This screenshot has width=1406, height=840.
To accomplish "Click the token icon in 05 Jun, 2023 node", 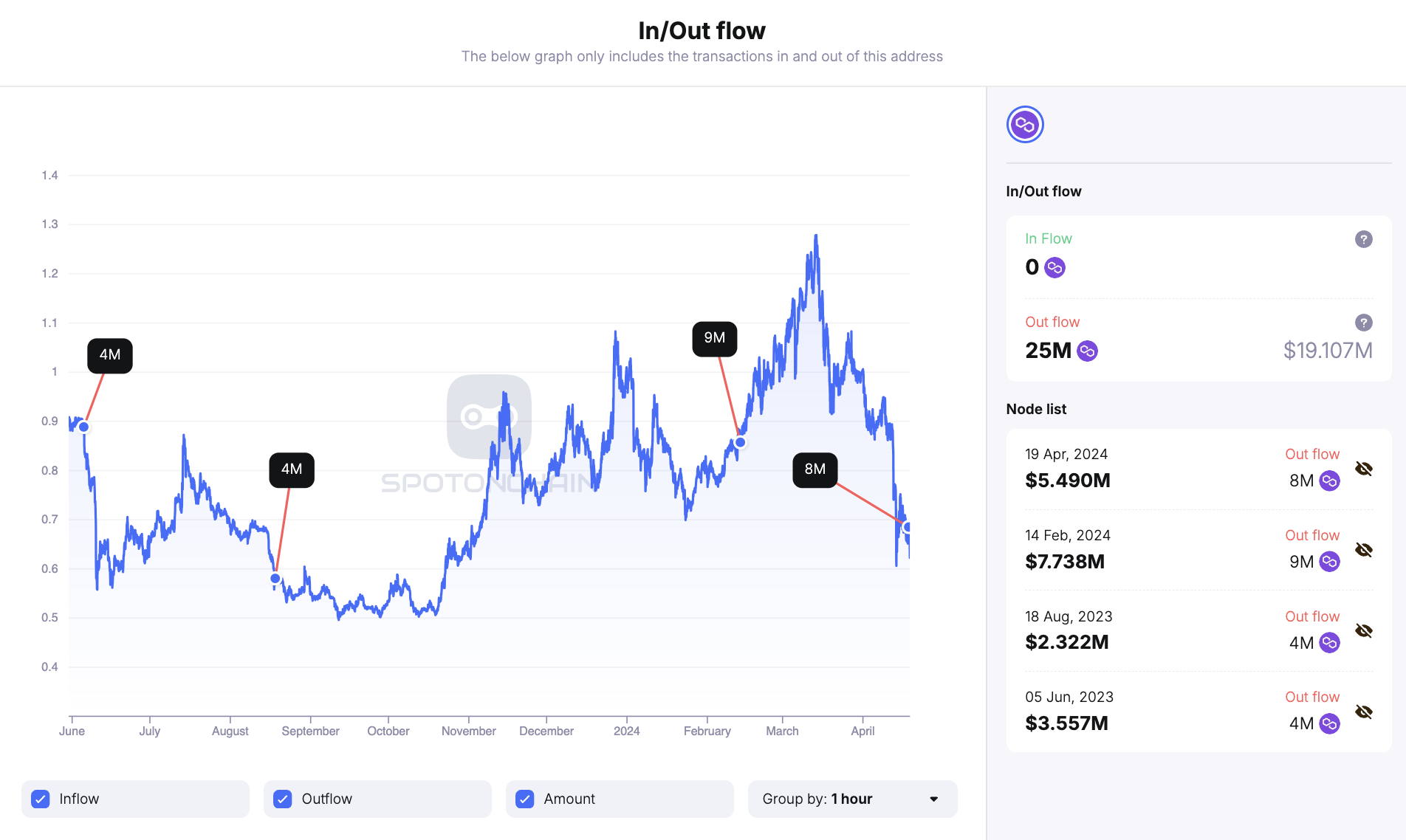I will click(x=1329, y=724).
